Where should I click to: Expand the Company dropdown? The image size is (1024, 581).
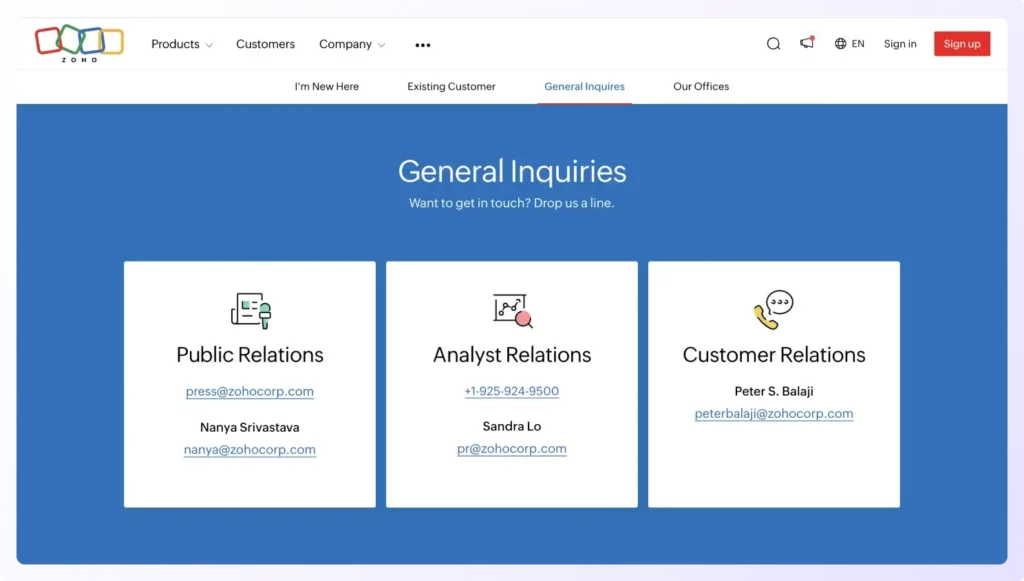click(x=352, y=44)
